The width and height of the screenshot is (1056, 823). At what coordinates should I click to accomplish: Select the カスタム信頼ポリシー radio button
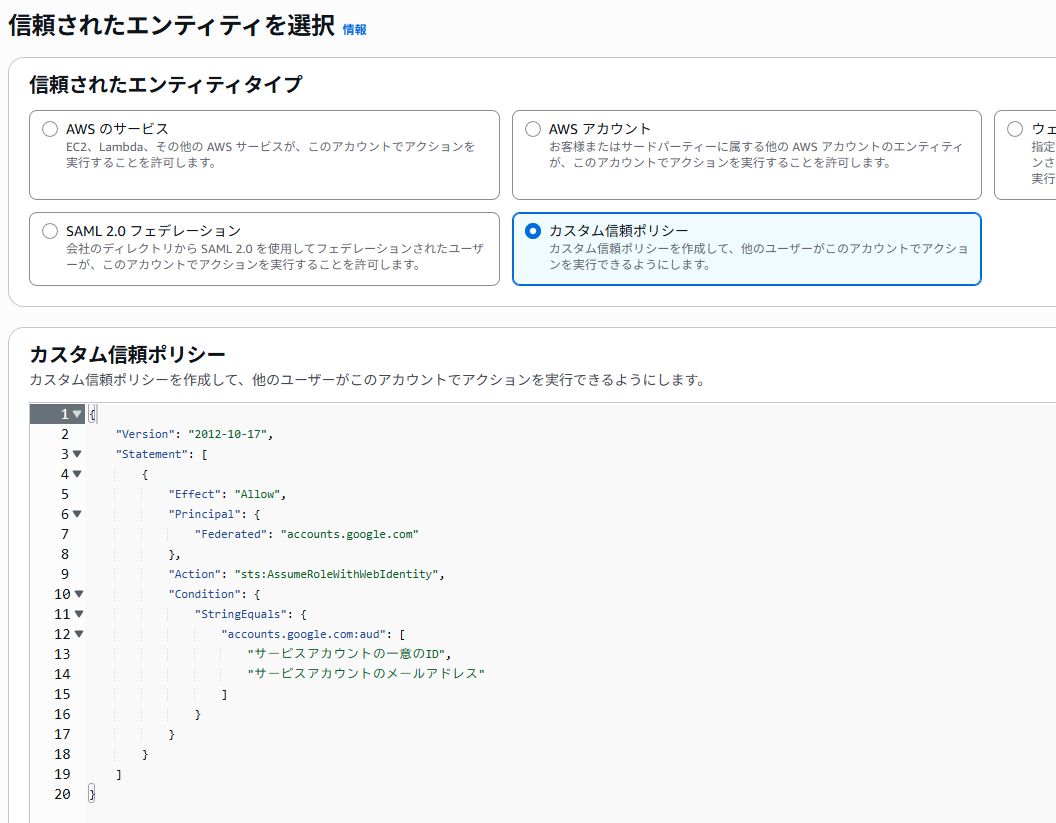pos(532,231)
